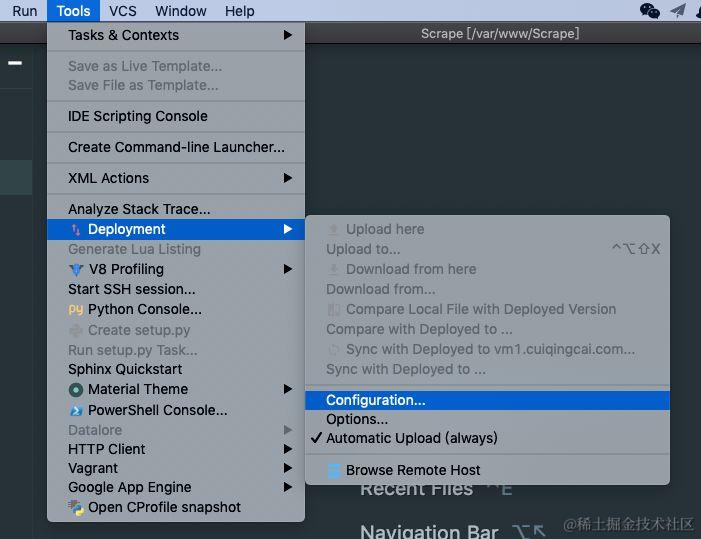
Task: Open the Window menu
Action: (181, 11)
